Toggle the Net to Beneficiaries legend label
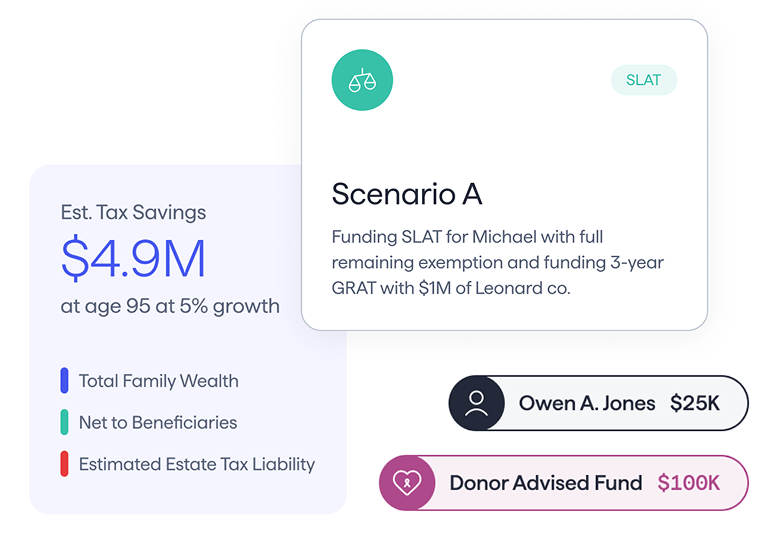Viewport: 770px width, 533px height. click(158, 422)
